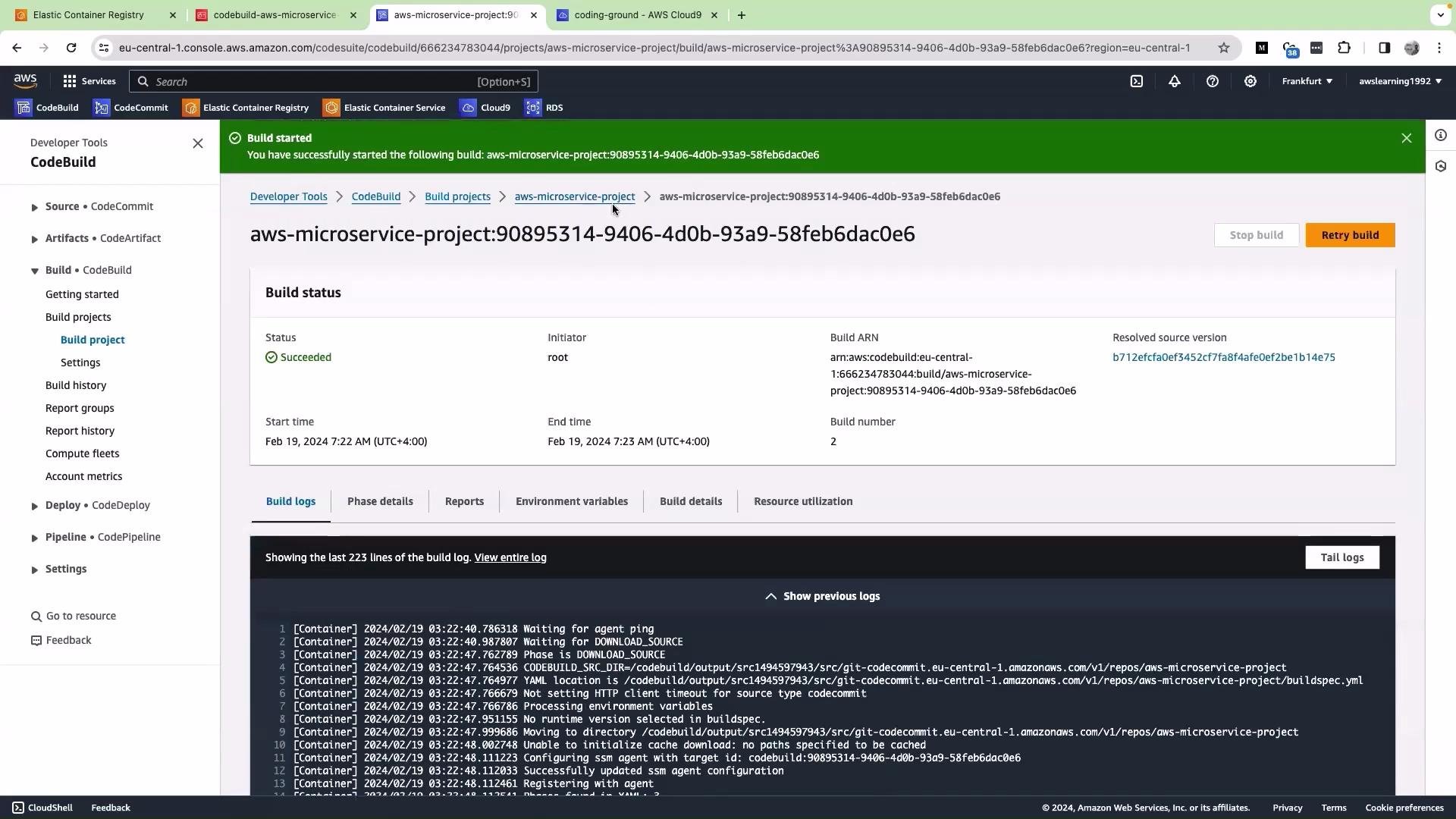The image size is (1456, 819).
Task: Select the Build logs tab
Action: 290,501
